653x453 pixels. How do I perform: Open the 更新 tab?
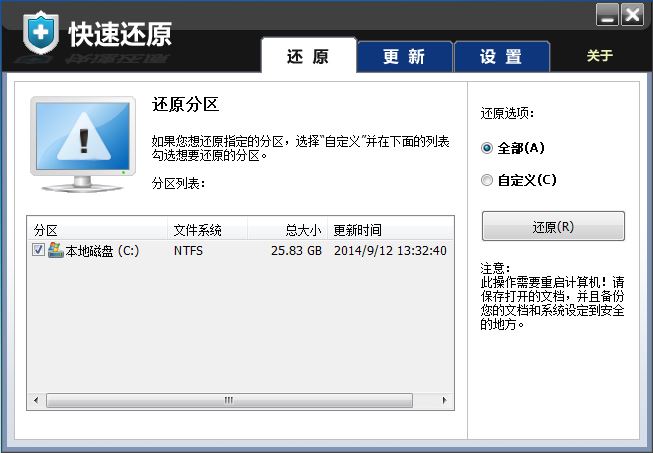point(404,57)
